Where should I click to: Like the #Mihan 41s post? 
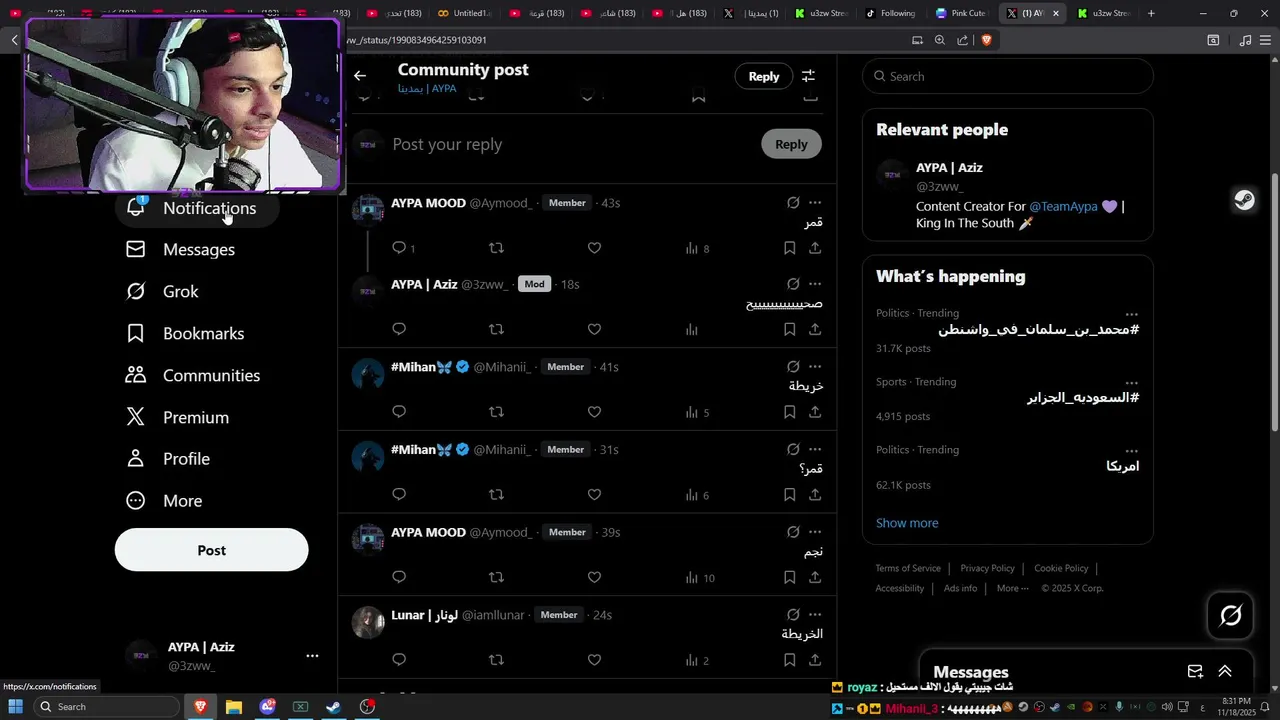594,412
